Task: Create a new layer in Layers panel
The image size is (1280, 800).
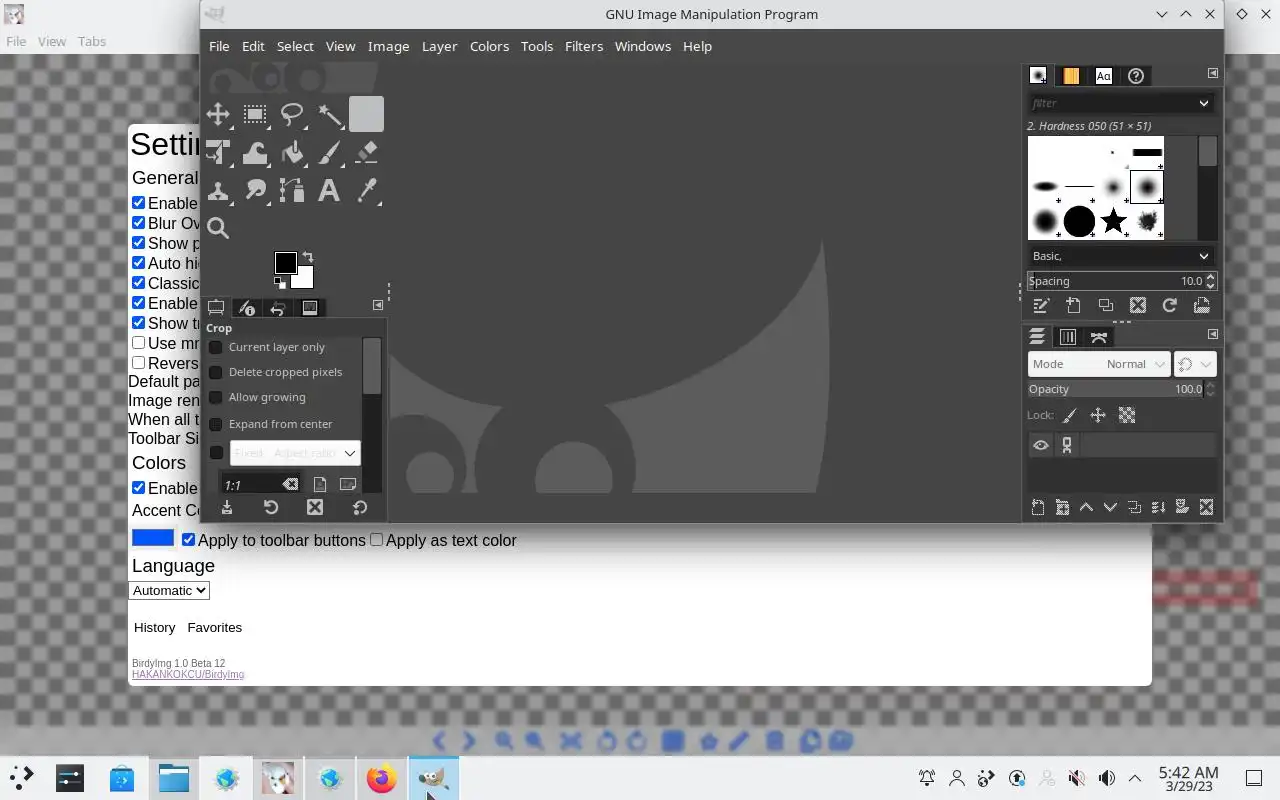Action: coord(1038,507)
